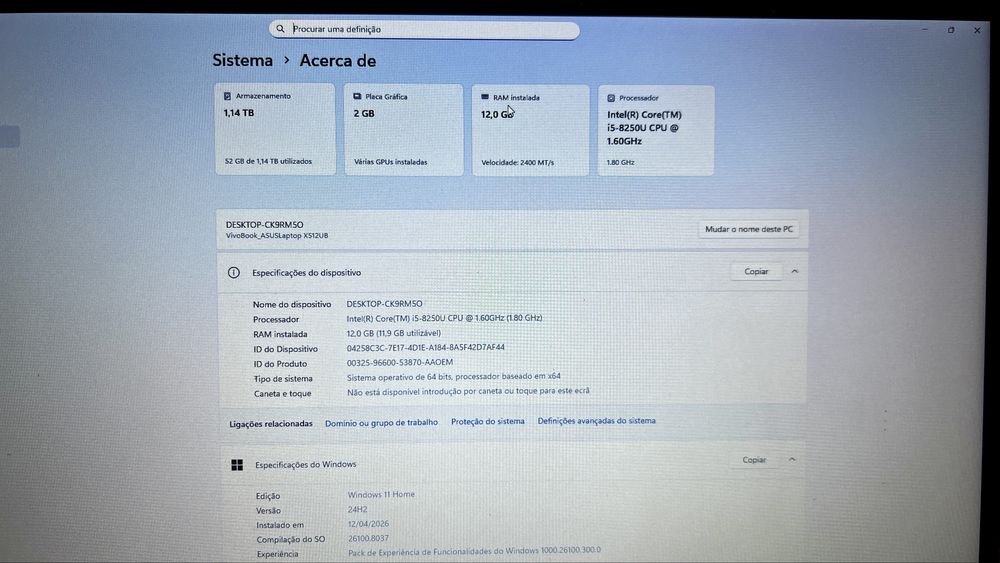Select the version value 24H2
Image resolution: width=1000 pixels, height=563 pixels.
pyautogui.click(x=357, y=509)
